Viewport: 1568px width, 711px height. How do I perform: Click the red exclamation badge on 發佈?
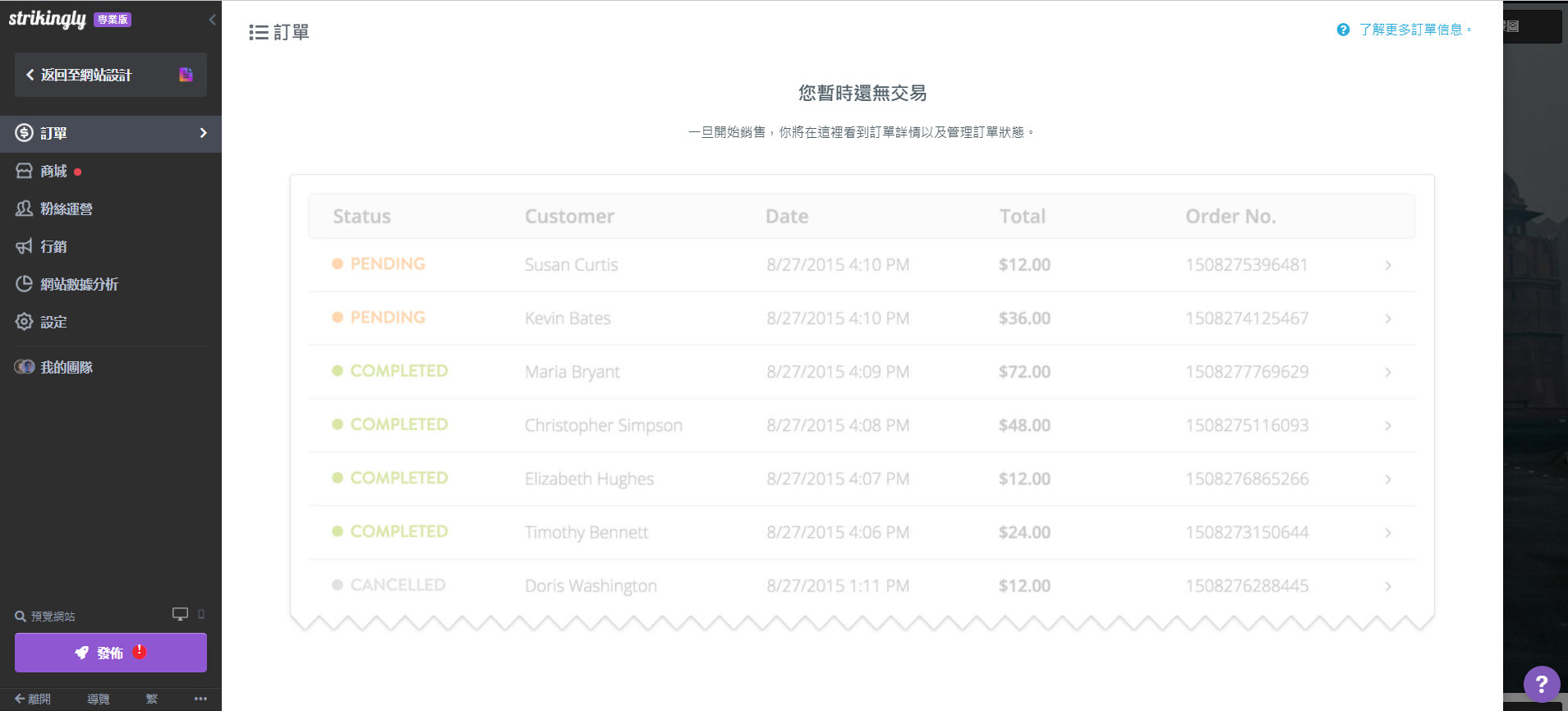pos(140,651)
